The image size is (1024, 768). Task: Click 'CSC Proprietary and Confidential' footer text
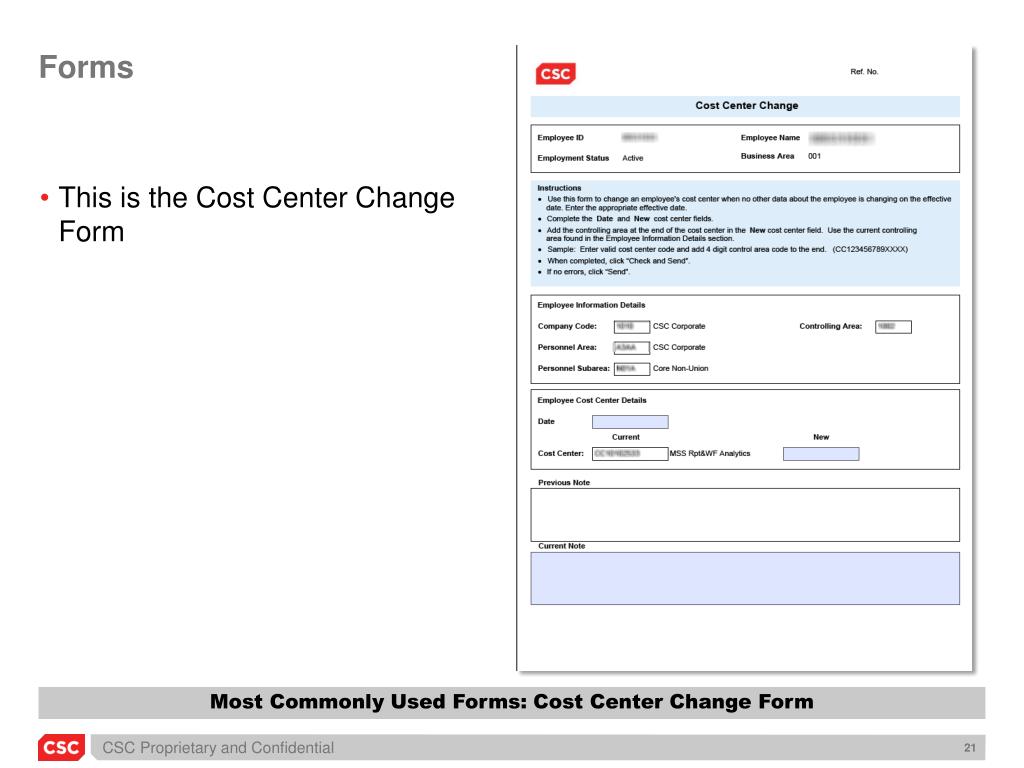click(x=218, y=748)
